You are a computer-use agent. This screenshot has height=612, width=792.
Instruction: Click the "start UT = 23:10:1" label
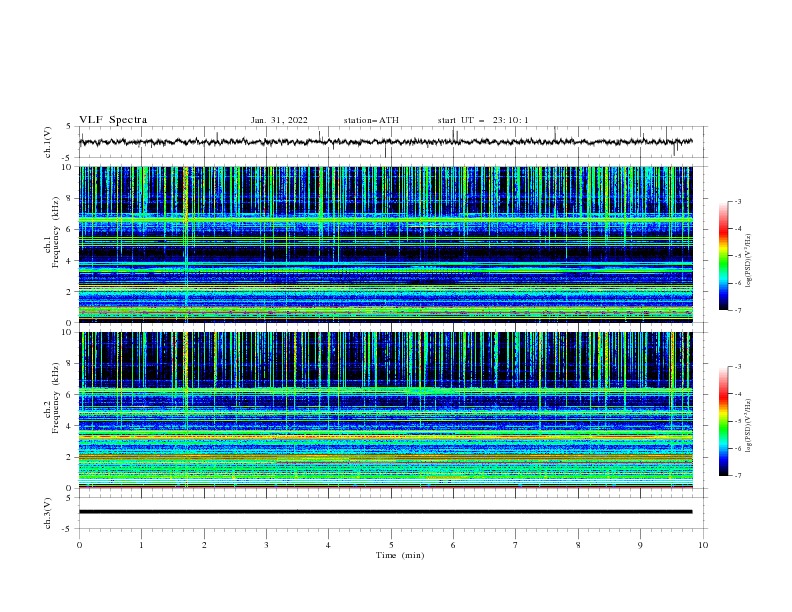pyautogui.click(x=483, y=120)
